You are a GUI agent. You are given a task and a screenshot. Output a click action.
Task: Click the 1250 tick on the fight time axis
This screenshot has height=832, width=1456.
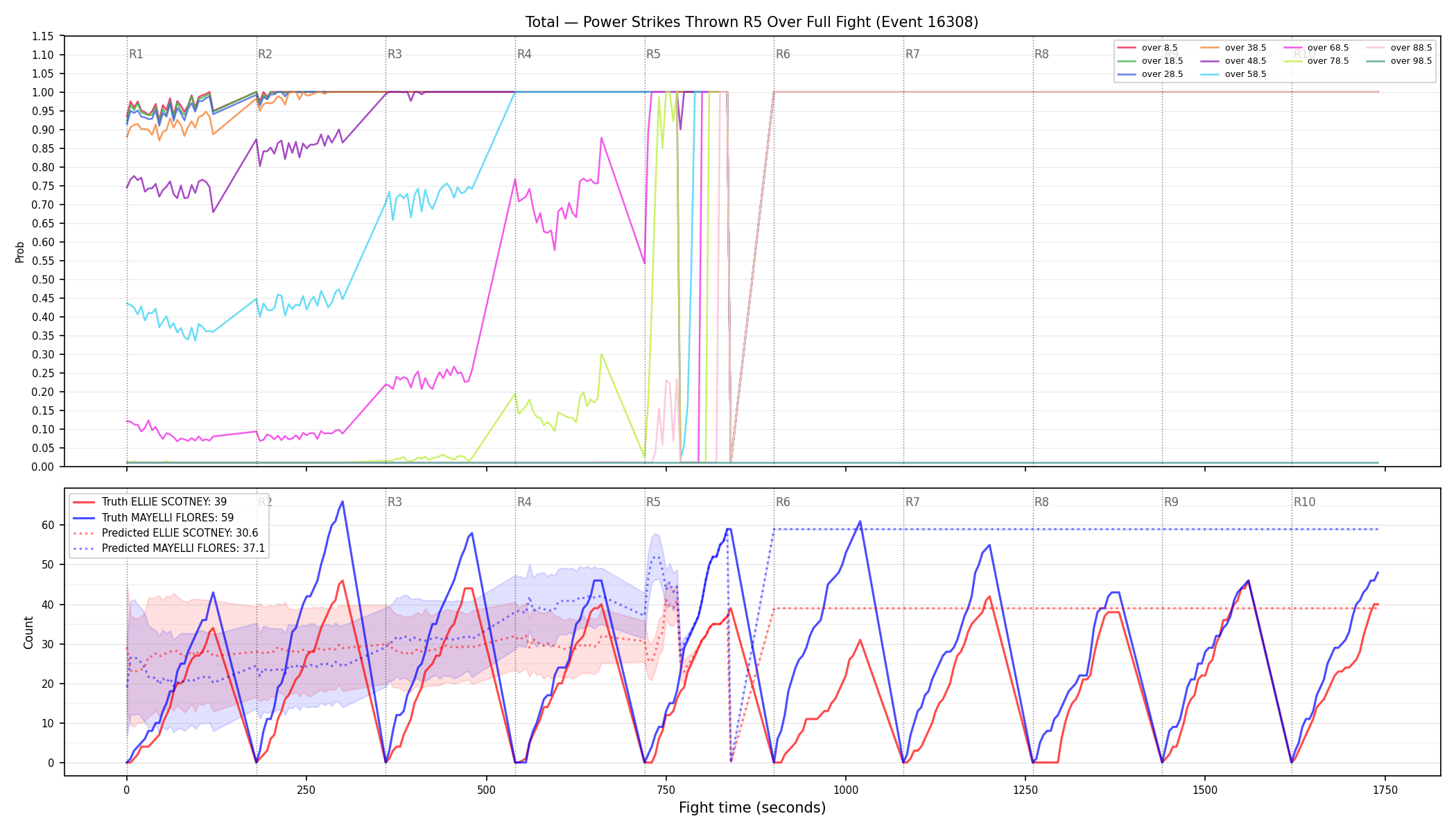1025,790
